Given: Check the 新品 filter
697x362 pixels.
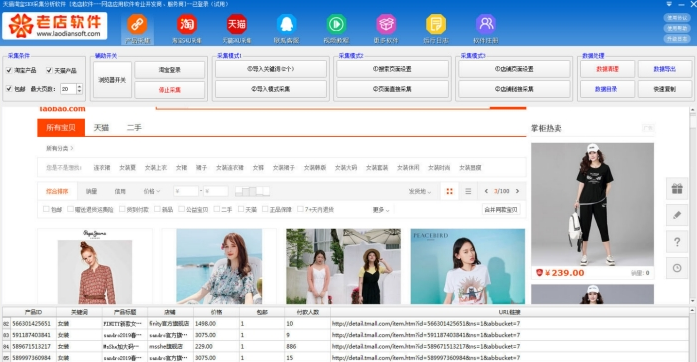Looking at the screenshot, I should coord(157,209).
